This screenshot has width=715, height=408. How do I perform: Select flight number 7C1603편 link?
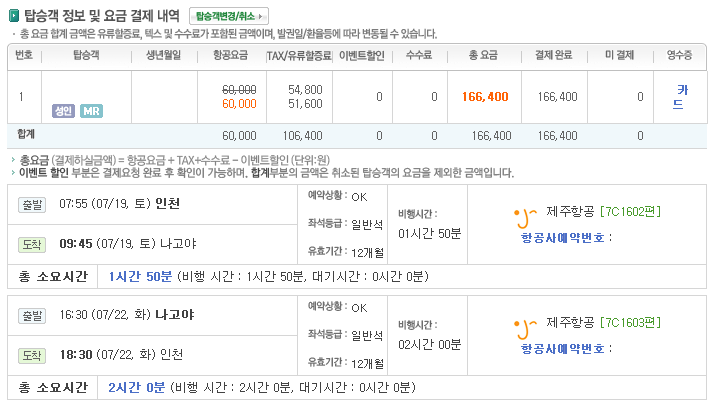pyautogui.click(x=630, y=323)
